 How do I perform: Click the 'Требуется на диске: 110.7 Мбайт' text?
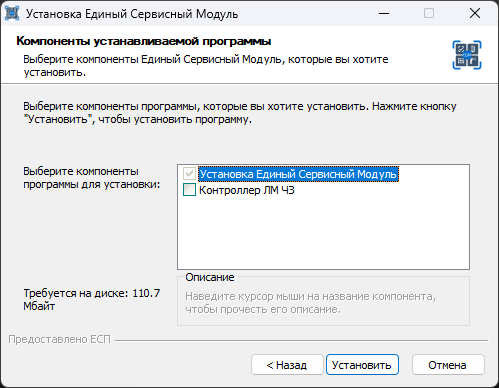point(92,299)
